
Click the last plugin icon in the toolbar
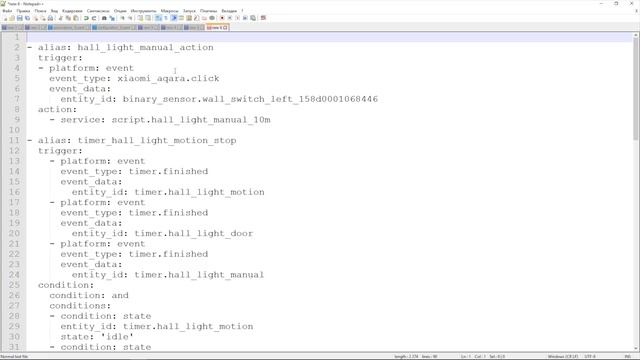[263, 18]
